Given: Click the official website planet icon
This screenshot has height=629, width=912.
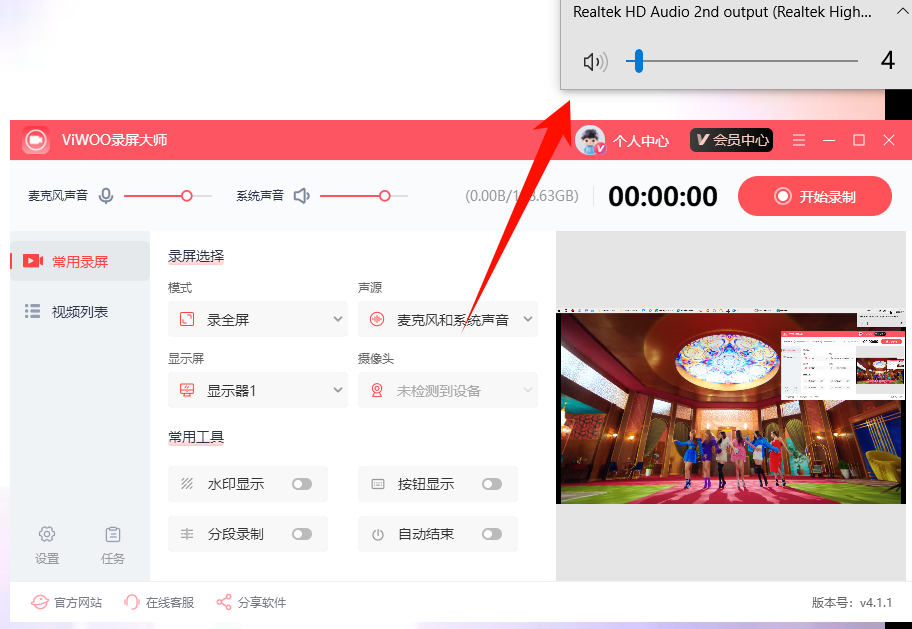Looking at the screenshot, I should click(x=40, y=602).
